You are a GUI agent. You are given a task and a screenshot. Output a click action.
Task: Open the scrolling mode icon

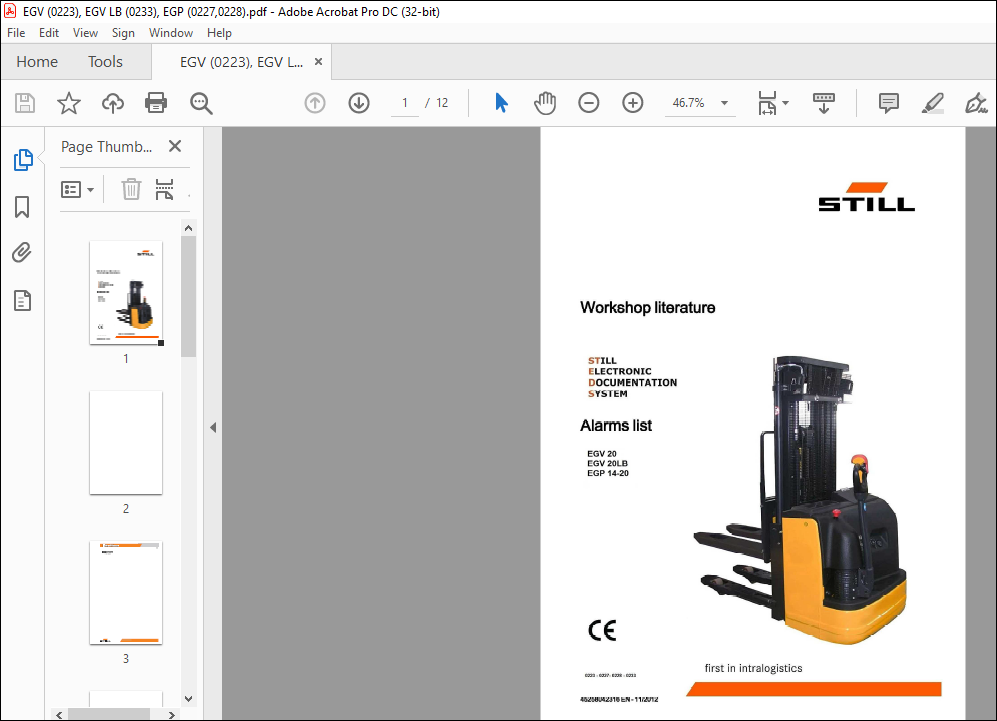[824, 103]
